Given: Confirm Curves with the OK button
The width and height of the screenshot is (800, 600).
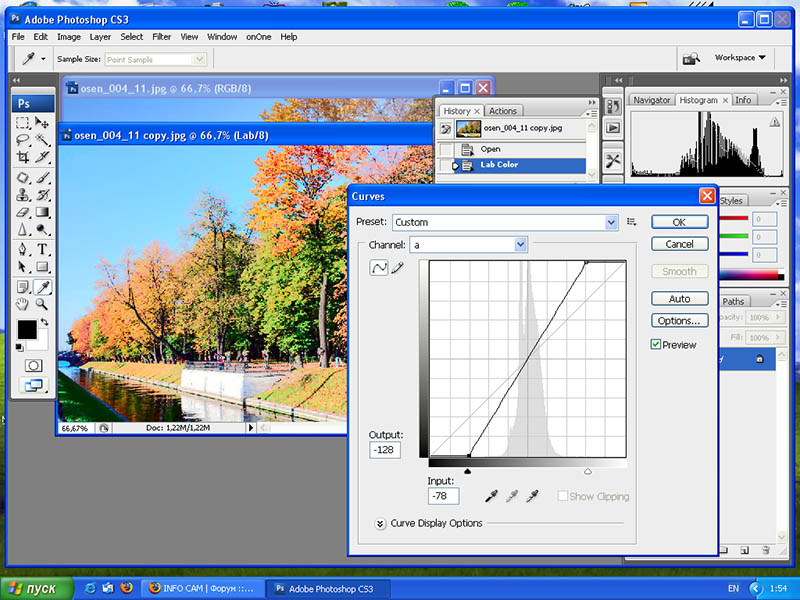Looking at the screenshot, I should click(680, 222).
